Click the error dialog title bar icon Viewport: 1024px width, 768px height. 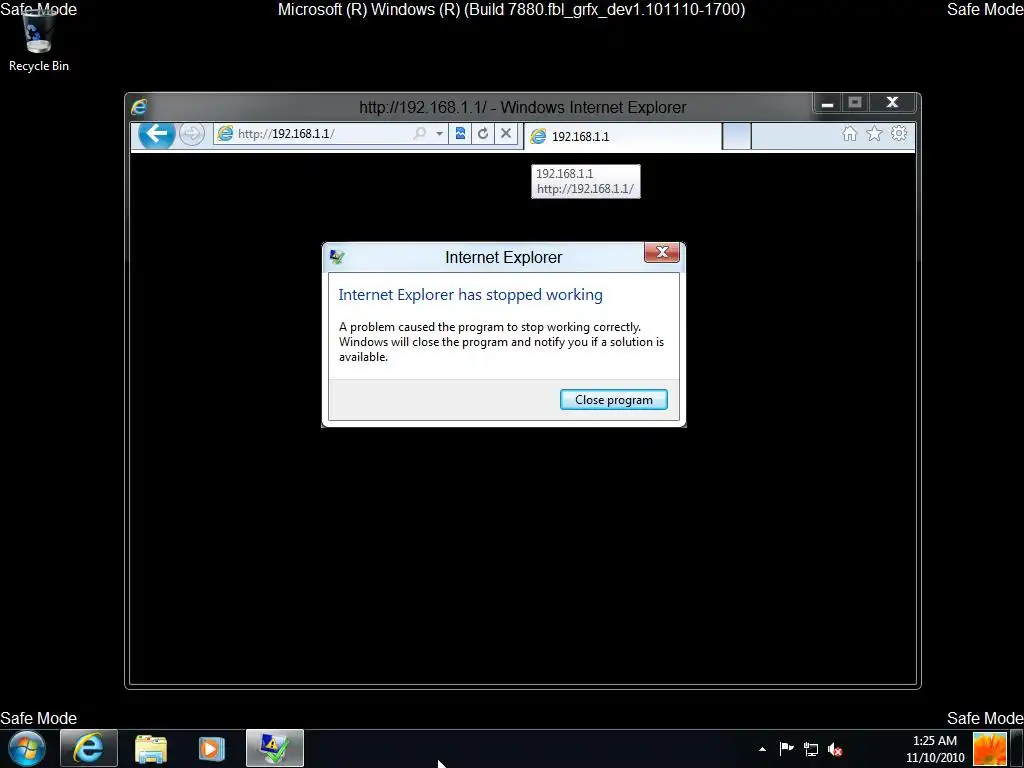coord(337,257)
